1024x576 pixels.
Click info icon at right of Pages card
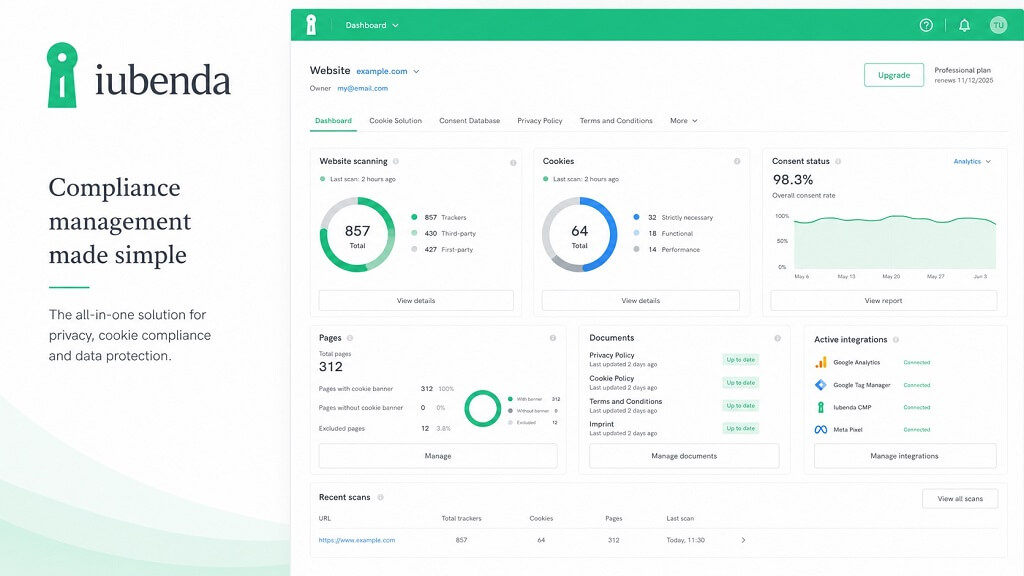(552, 338)
